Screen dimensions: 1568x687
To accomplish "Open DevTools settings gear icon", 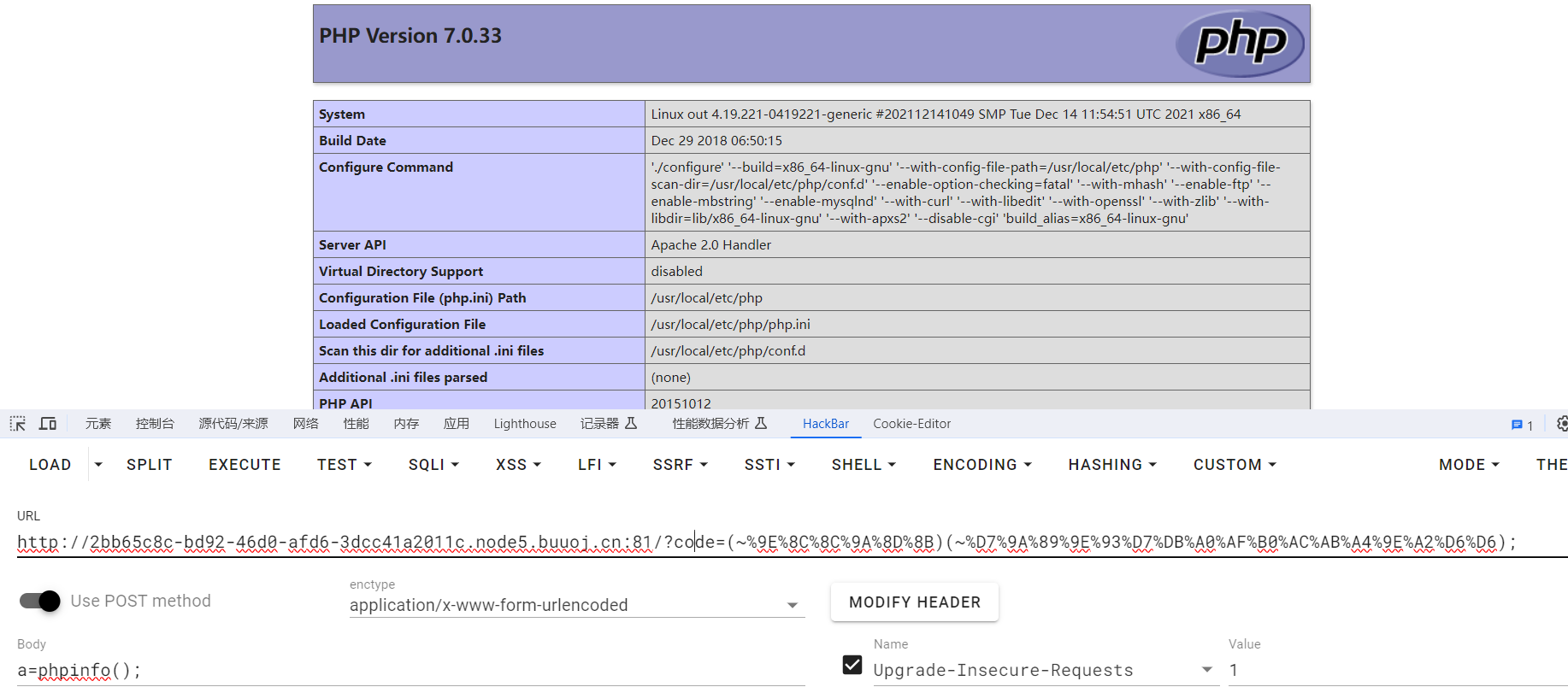I will pyautogui.click(x=1561, y=424).
